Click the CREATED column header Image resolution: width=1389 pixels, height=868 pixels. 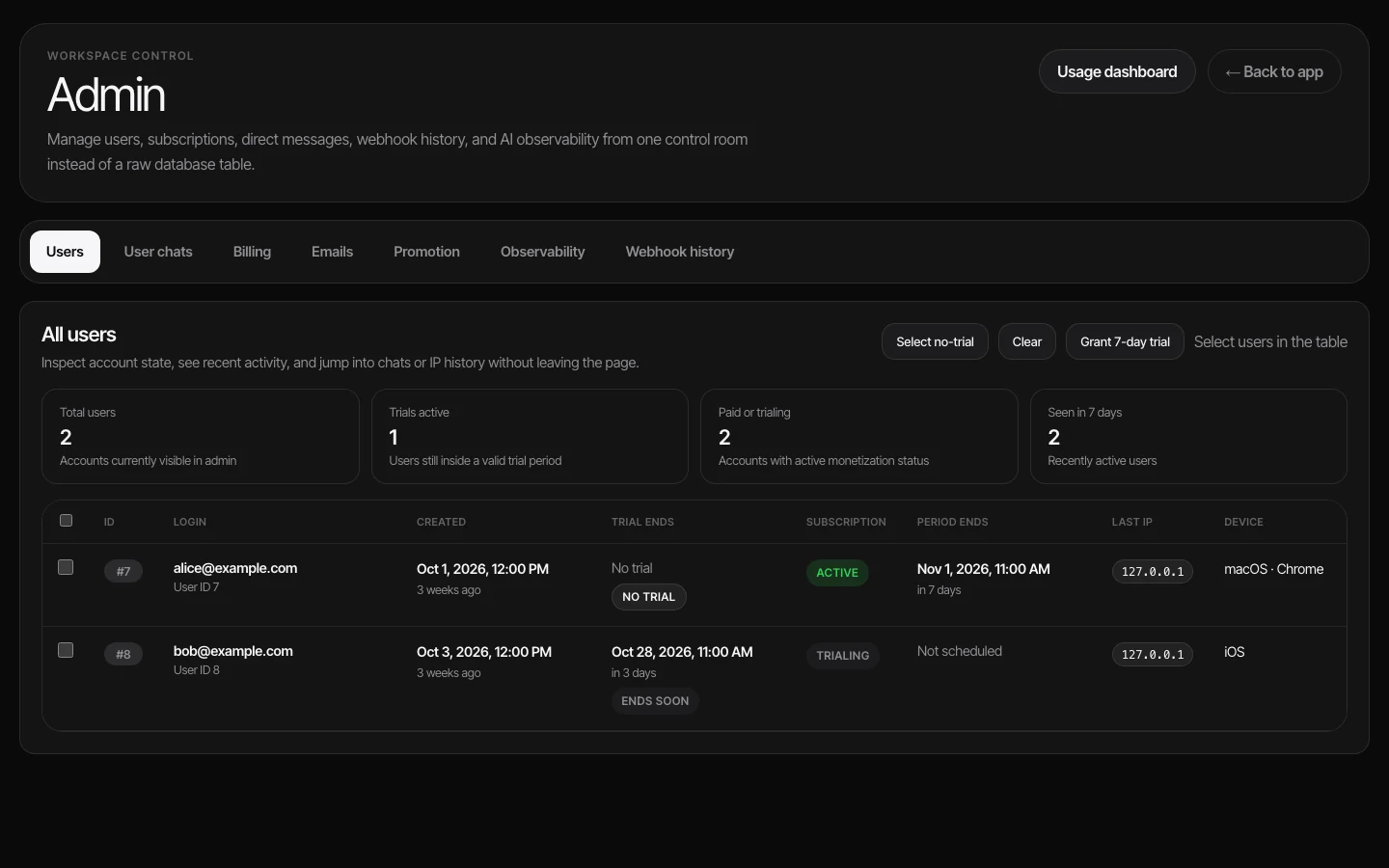pyautogui.click(x=441, y=522)
